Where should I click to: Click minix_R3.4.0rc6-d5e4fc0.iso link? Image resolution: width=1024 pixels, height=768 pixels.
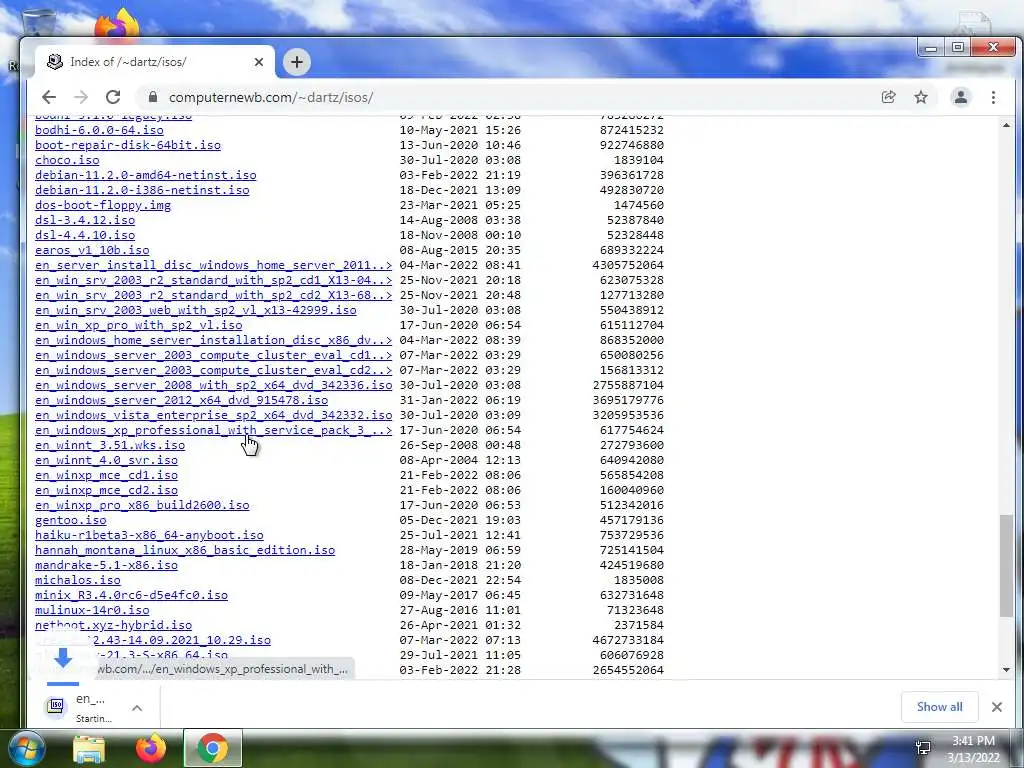[131, 596]
